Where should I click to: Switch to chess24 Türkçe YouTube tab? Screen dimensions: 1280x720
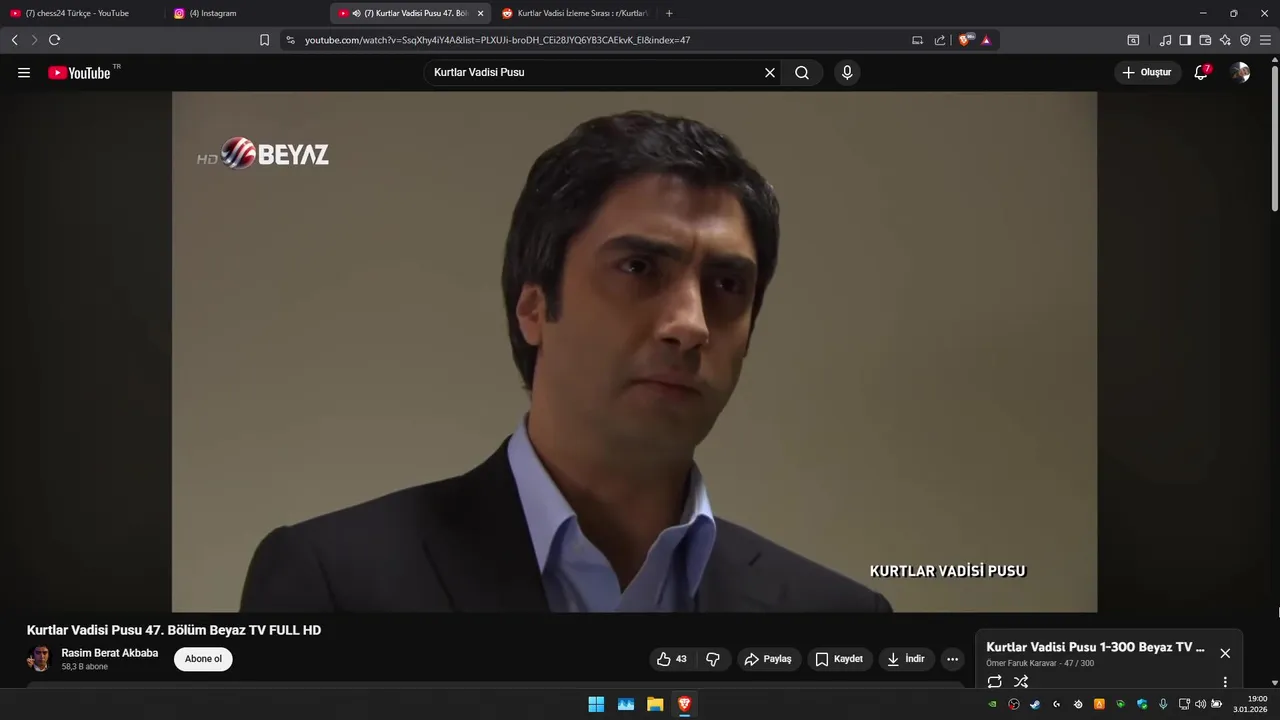[x=78, y=13]
